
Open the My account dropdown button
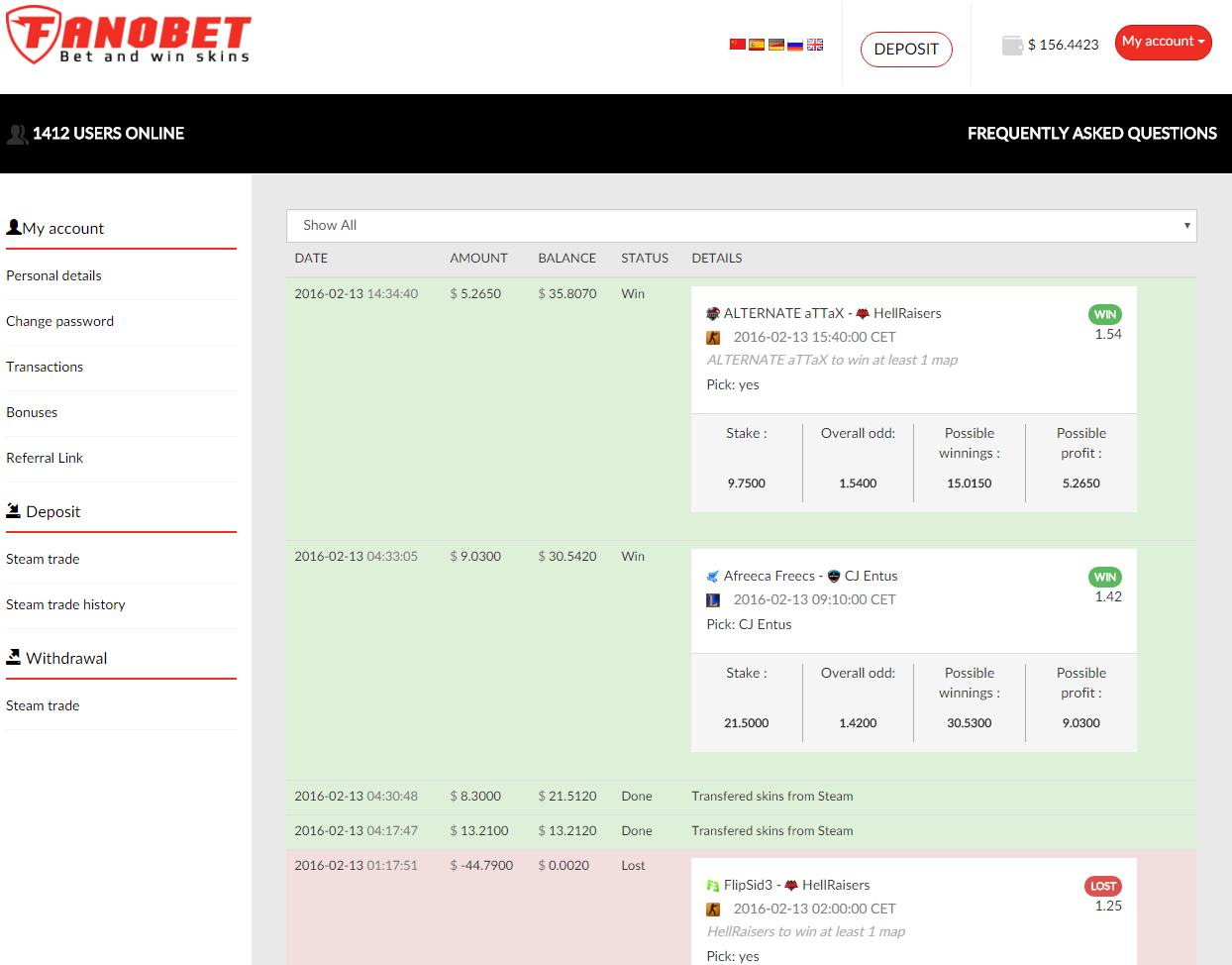pyautogui.click(x=1163, y=43)
